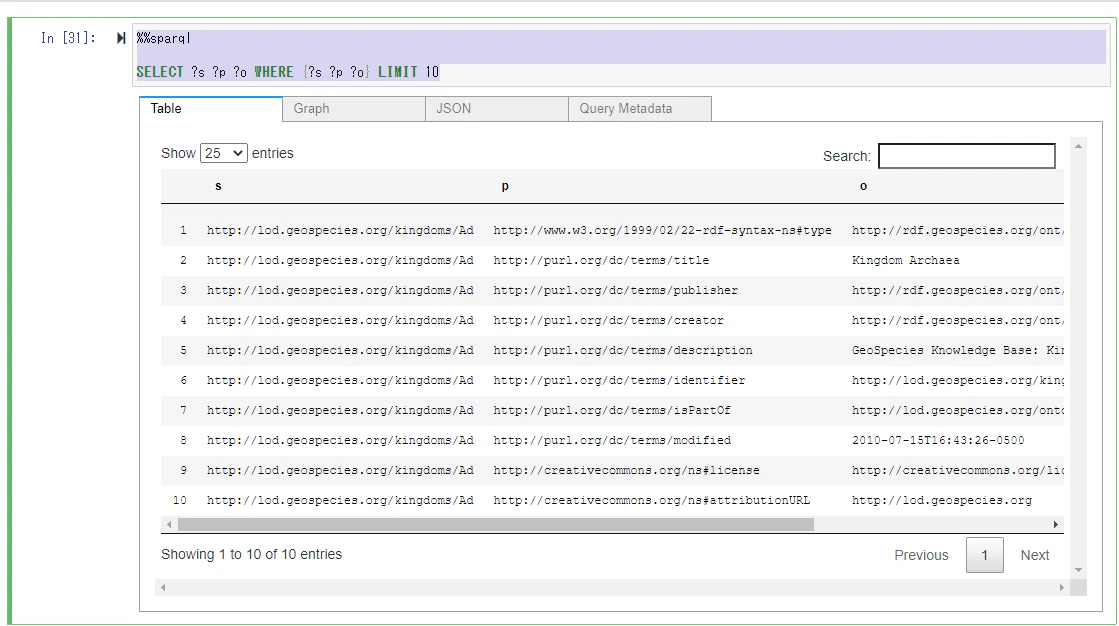Select predicate cell 'terms/identifier'
Viewport: 1119px width, 626px height.
(x=619, y=380)
